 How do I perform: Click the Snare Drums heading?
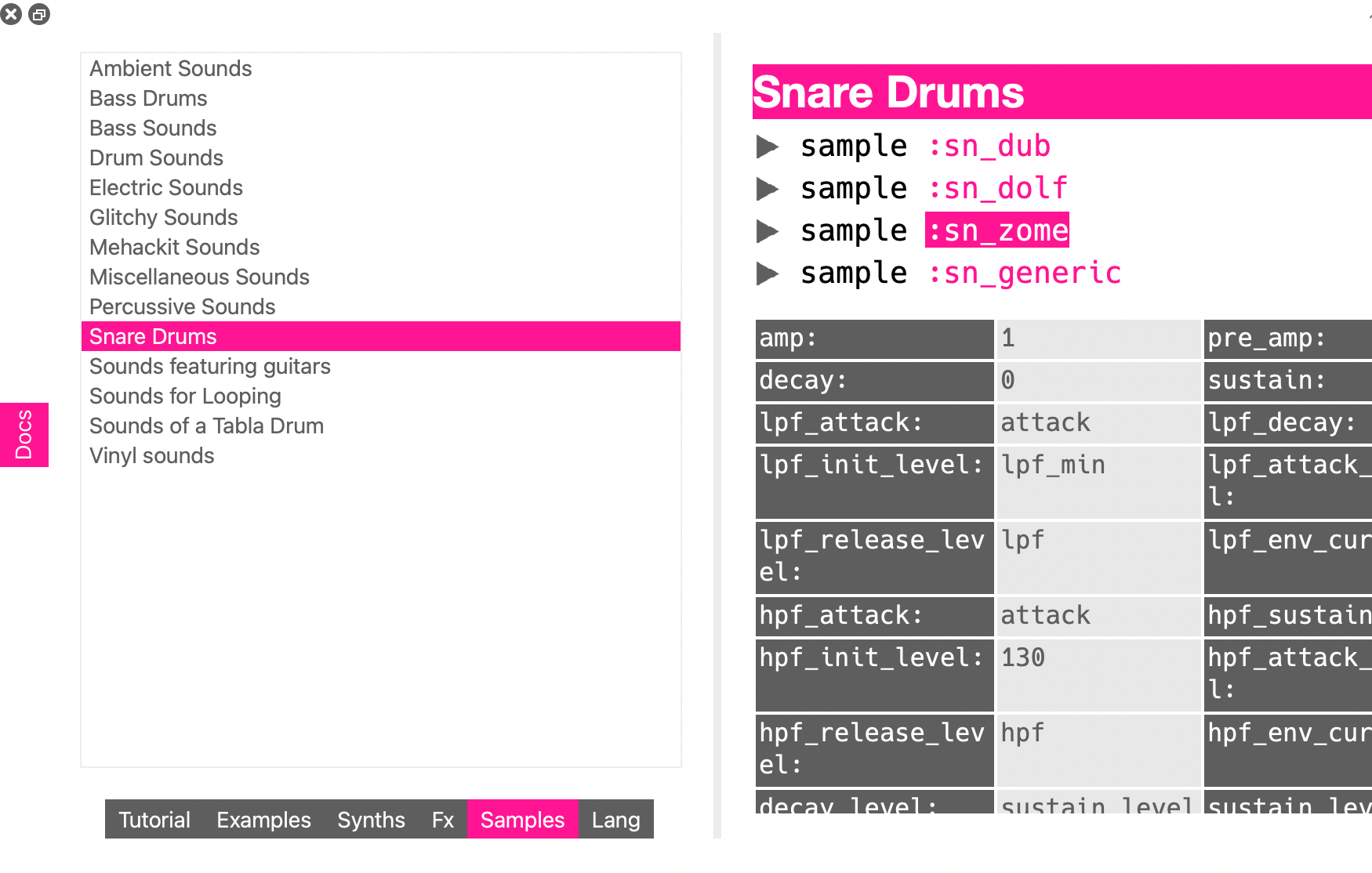[x=888, y=92]
